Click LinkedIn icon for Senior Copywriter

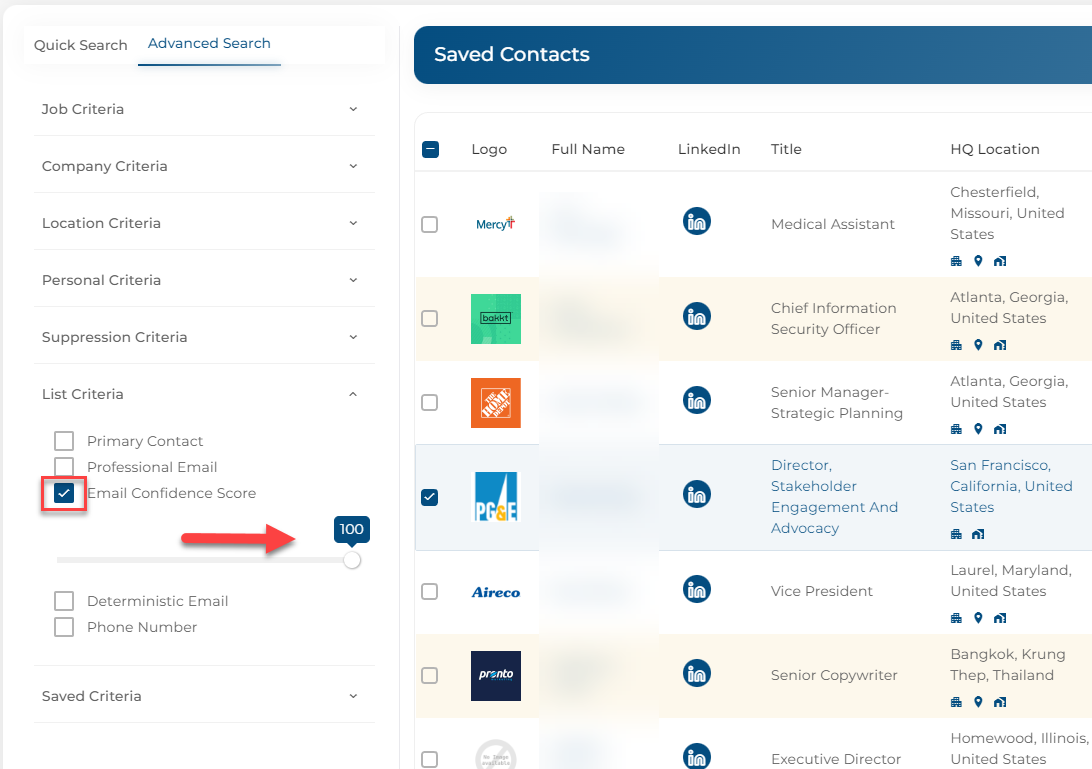[696, 673]
